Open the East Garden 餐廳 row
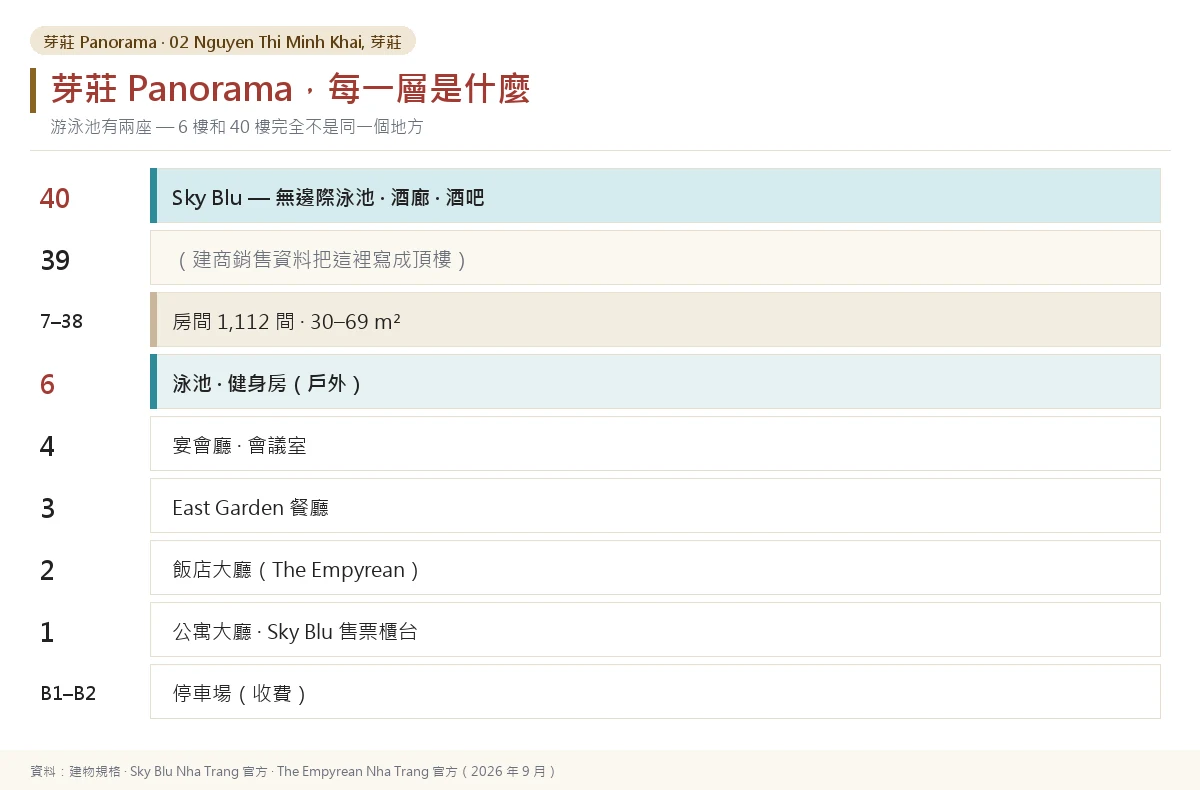 655,506
